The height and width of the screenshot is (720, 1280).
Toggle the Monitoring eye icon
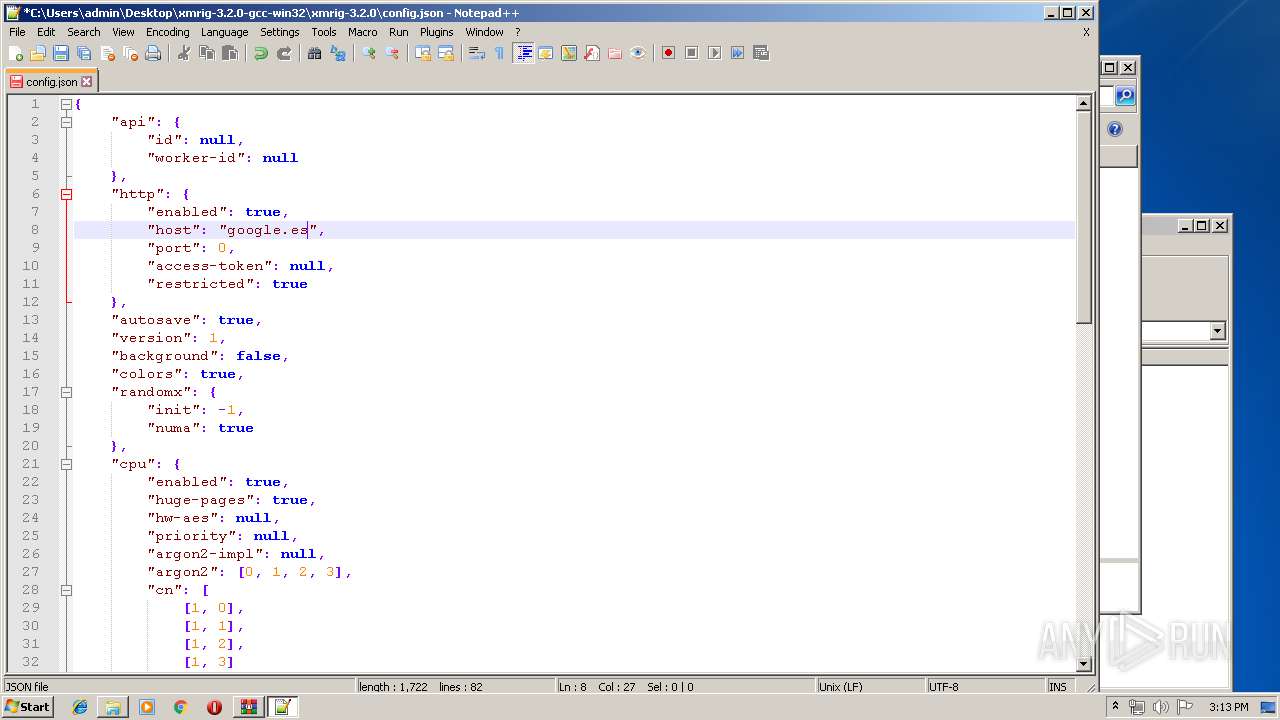[x=638, y=53]
